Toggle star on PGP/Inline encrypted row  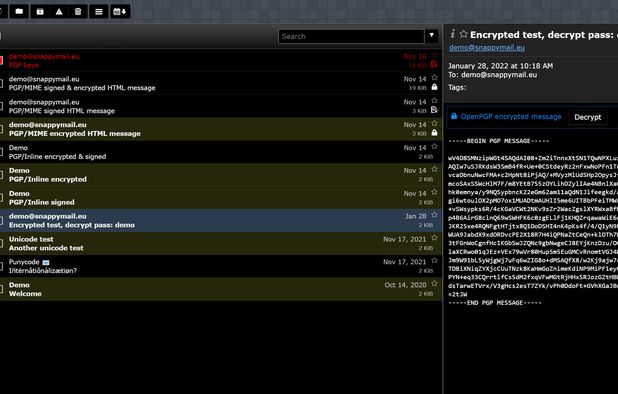(x=434, y=169)
